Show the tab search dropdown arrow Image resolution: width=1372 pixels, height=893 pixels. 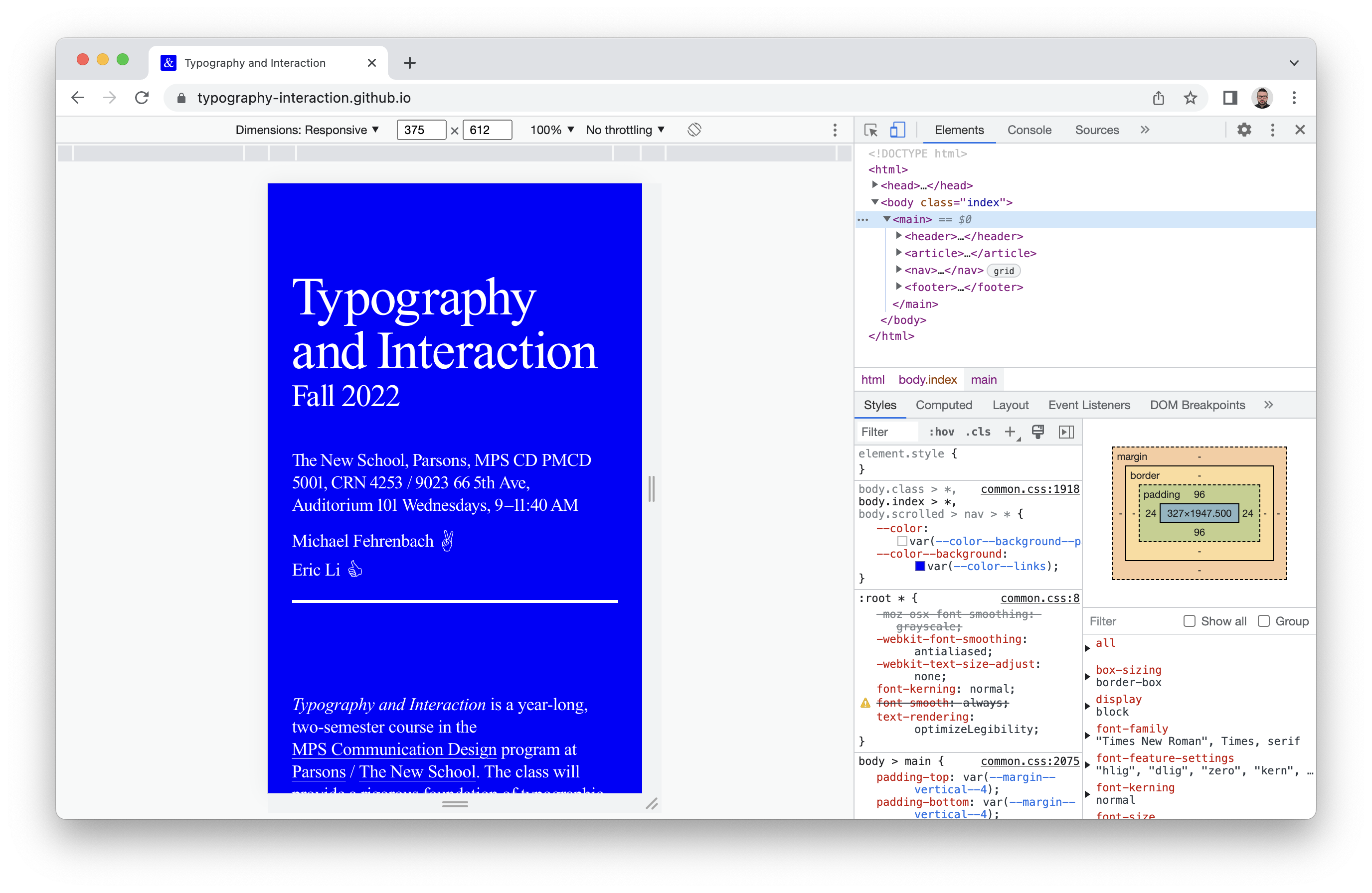pyautogui.click(x=1294, y=63)
